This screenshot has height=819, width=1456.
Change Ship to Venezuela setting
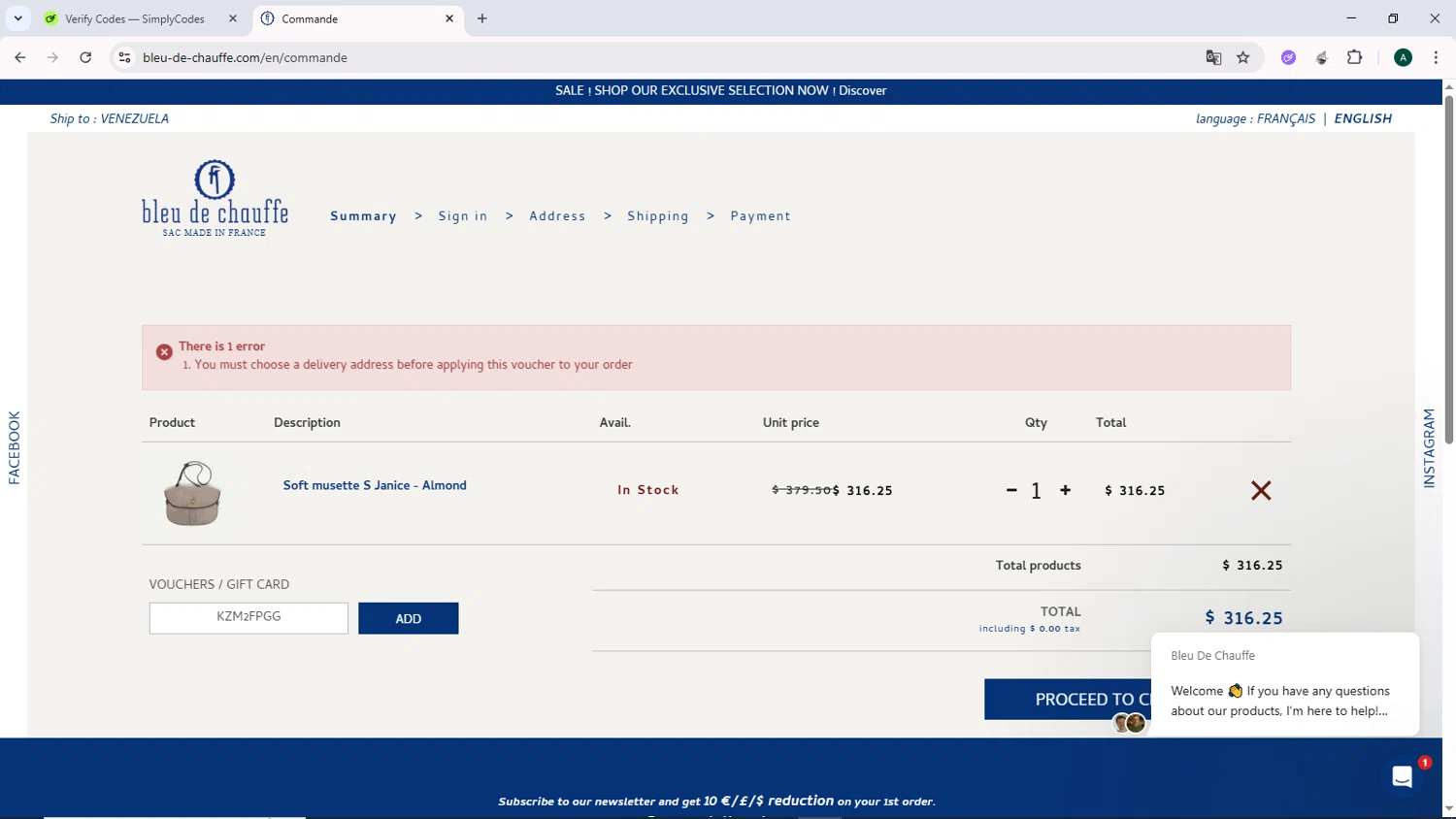(110, 118)
